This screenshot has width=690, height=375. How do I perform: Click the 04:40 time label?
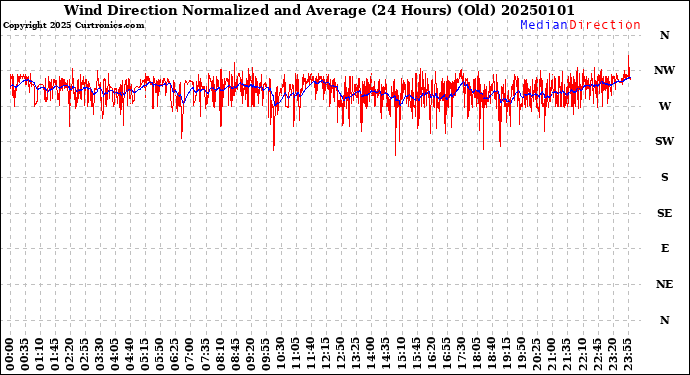[x=130, y=354]
